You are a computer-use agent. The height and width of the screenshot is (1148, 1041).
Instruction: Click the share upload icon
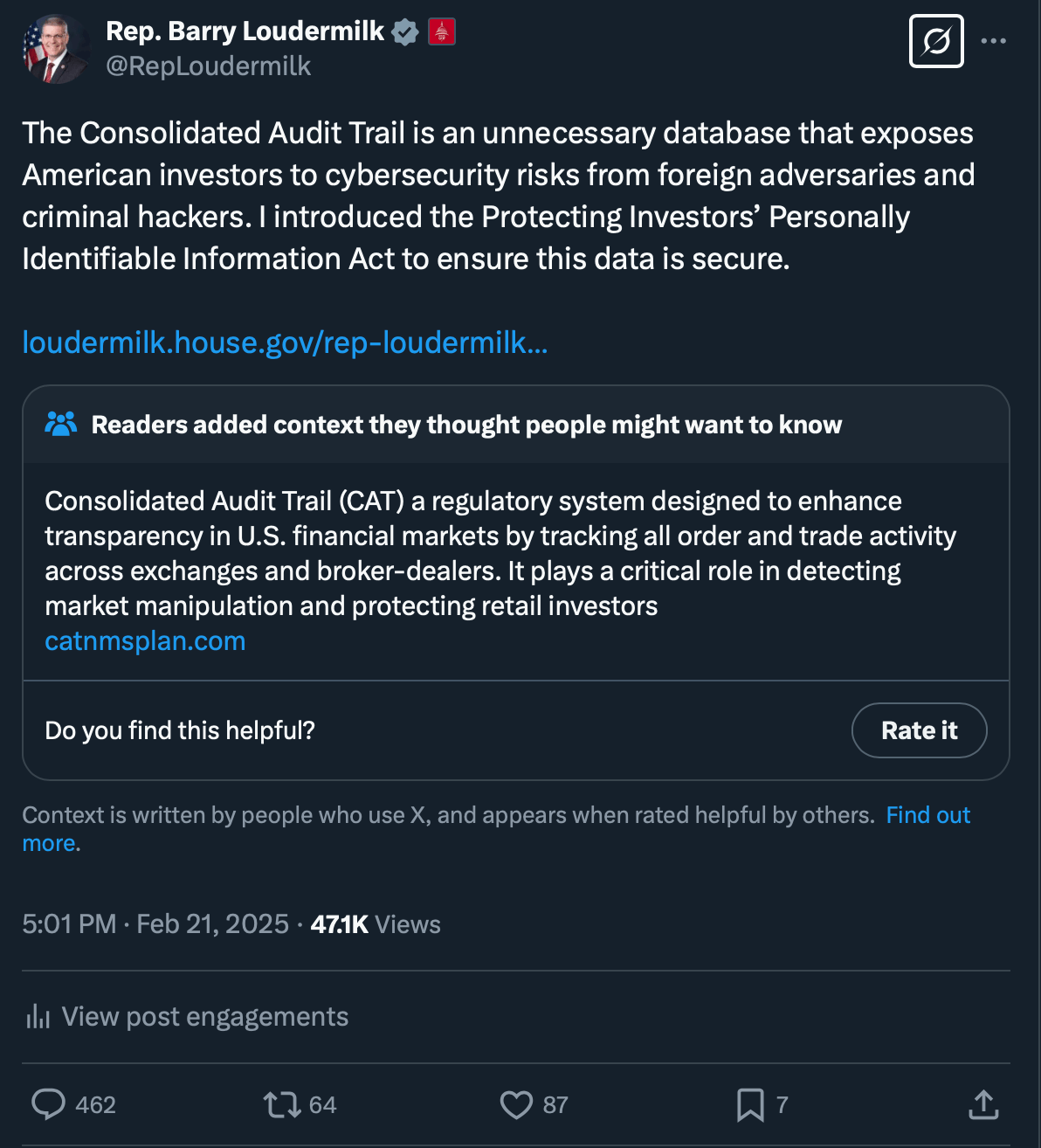983,1104
